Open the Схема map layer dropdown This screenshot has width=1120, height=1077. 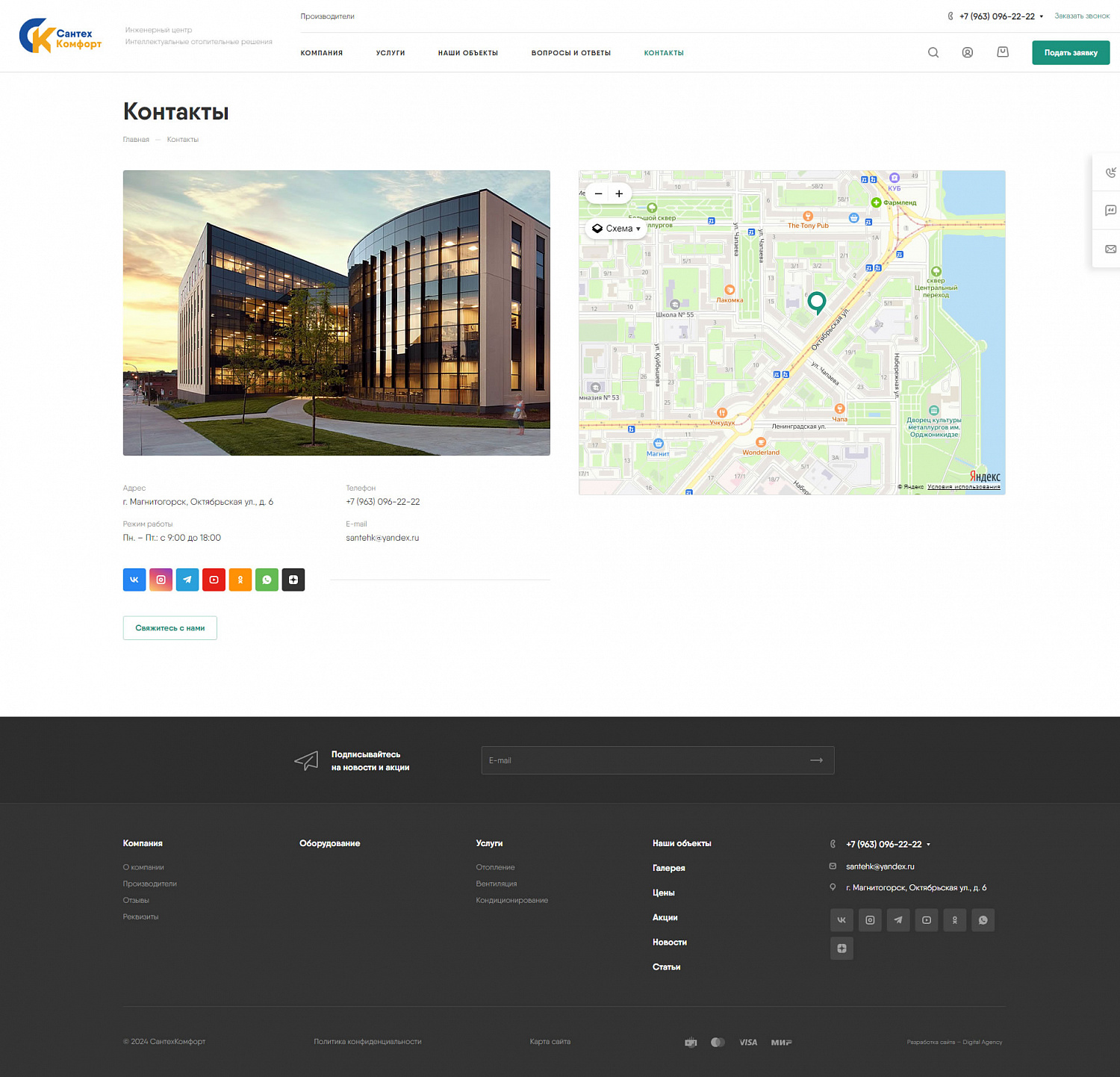click(x=616, y=229)
